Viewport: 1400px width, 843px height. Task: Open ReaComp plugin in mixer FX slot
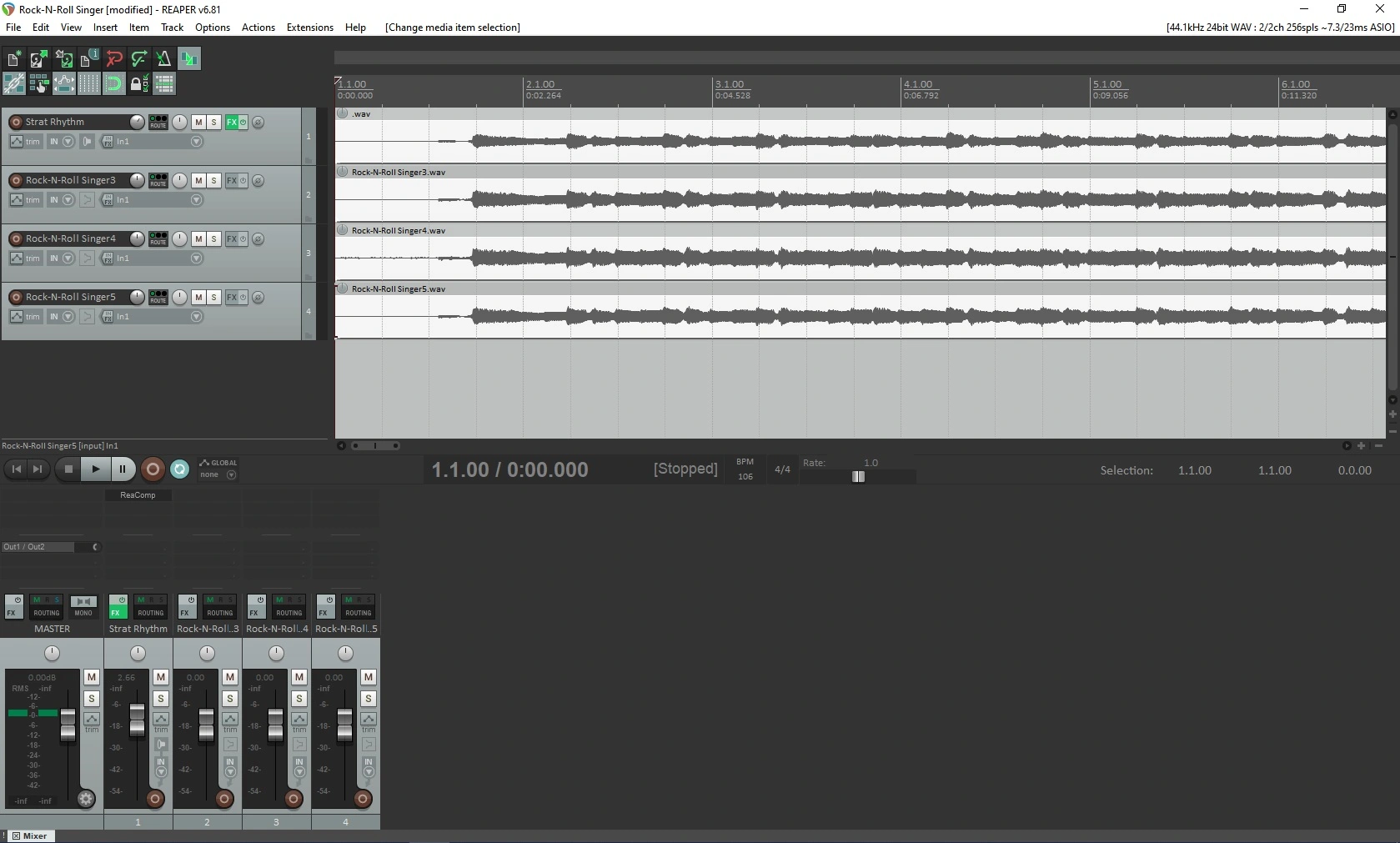(138, 495)
